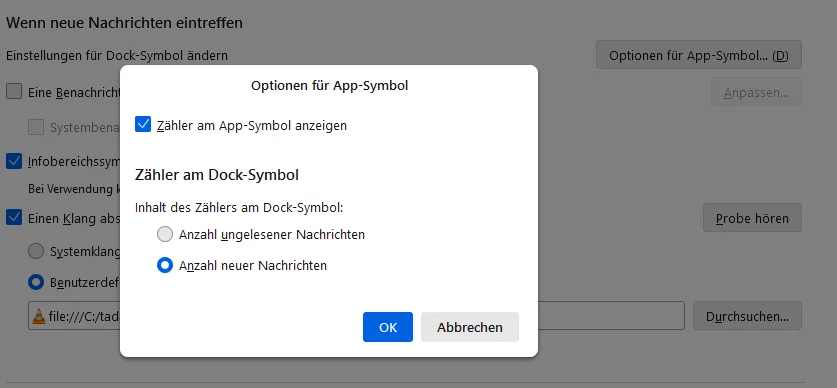Click the 'Zähler am Dock-Symbol' heading
Screen dimensions: 837x388
(217, 175)
